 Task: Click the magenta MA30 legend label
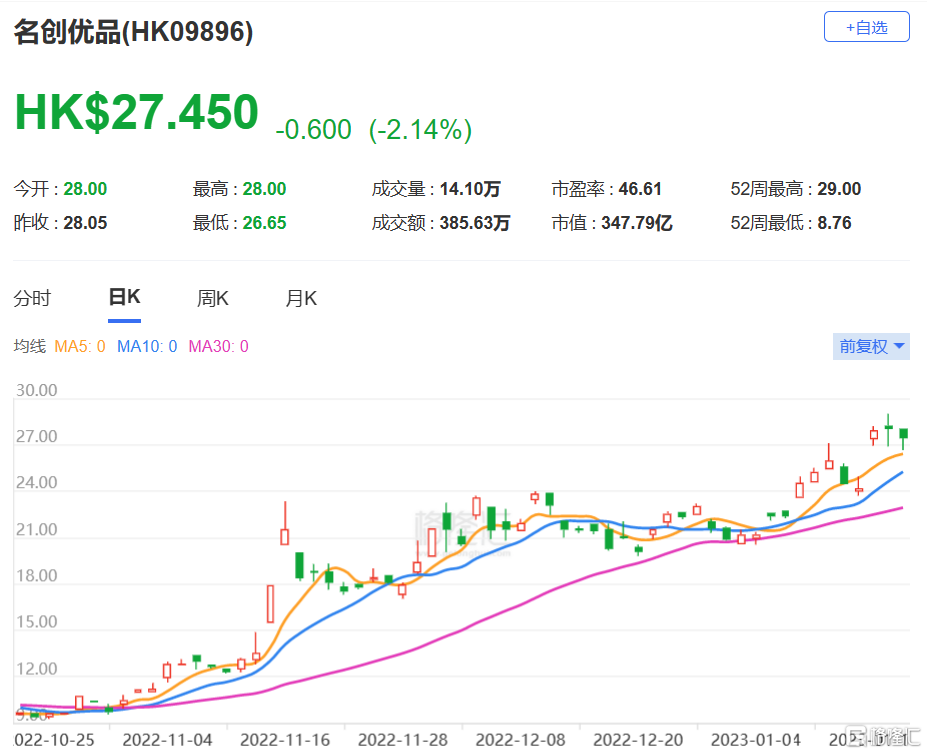[218, 347]
